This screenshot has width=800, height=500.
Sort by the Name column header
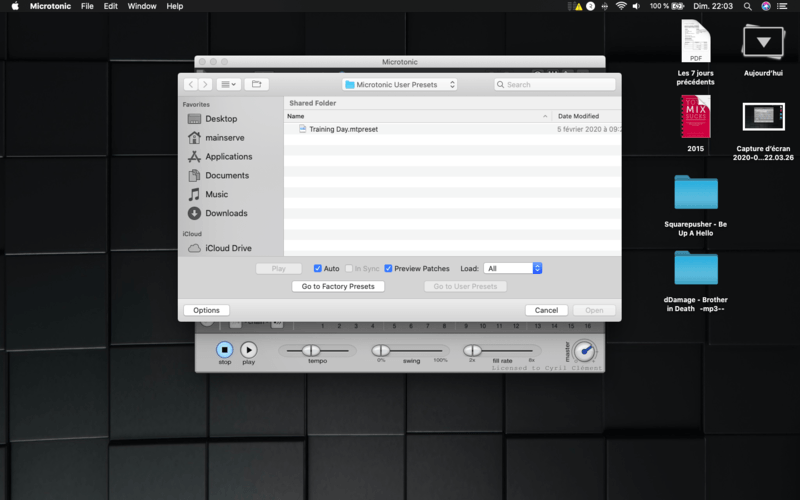point(417,116)
